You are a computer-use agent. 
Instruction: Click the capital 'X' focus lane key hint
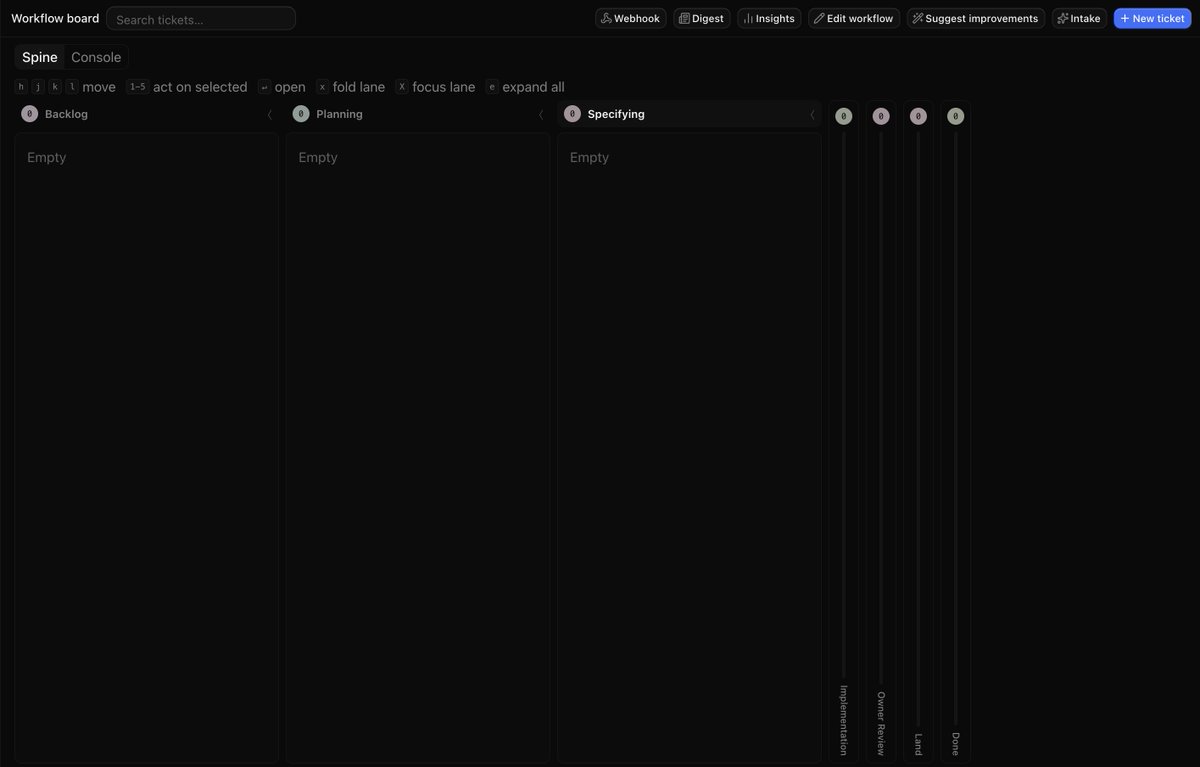402,87
